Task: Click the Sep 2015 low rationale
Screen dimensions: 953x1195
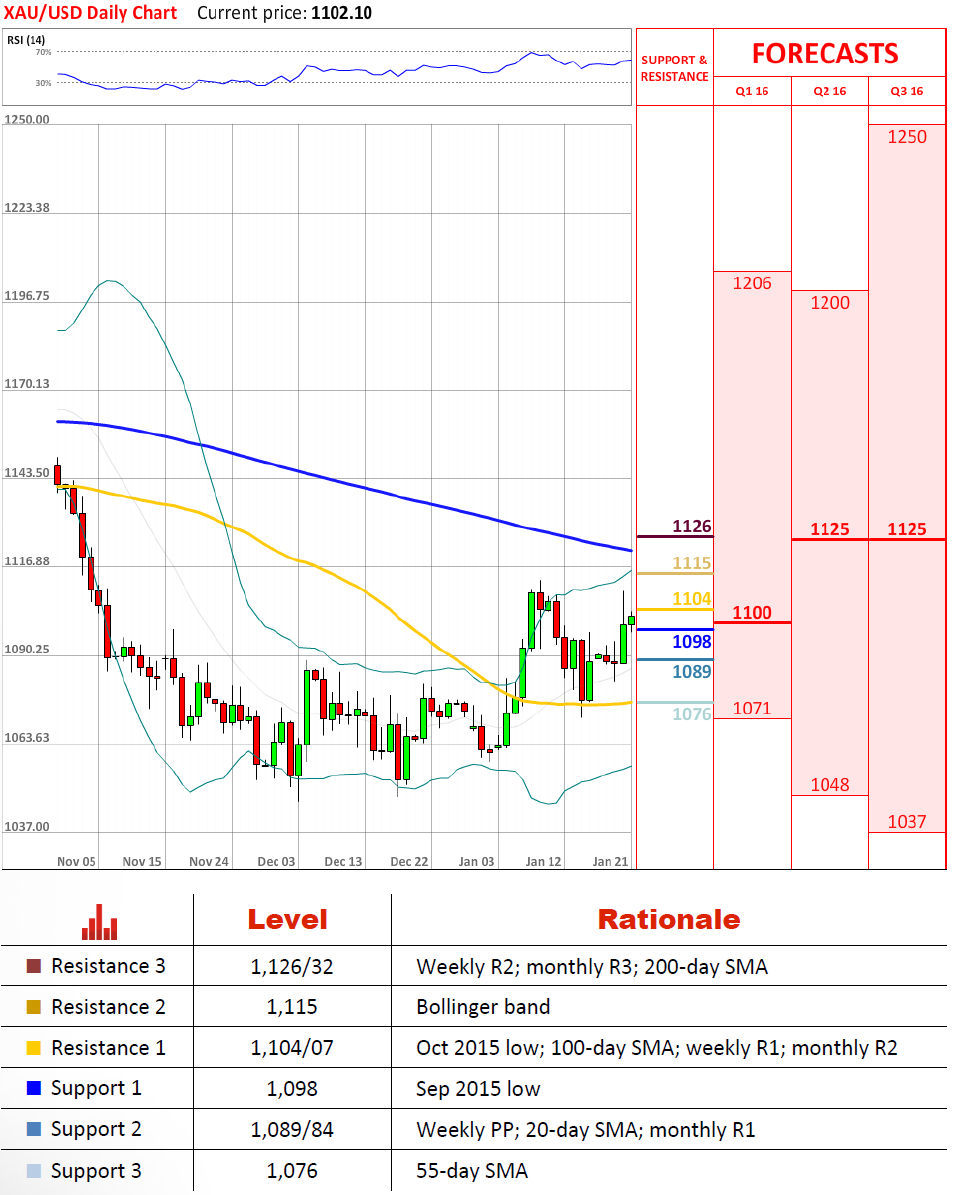Action: [x=478, y=1089]
